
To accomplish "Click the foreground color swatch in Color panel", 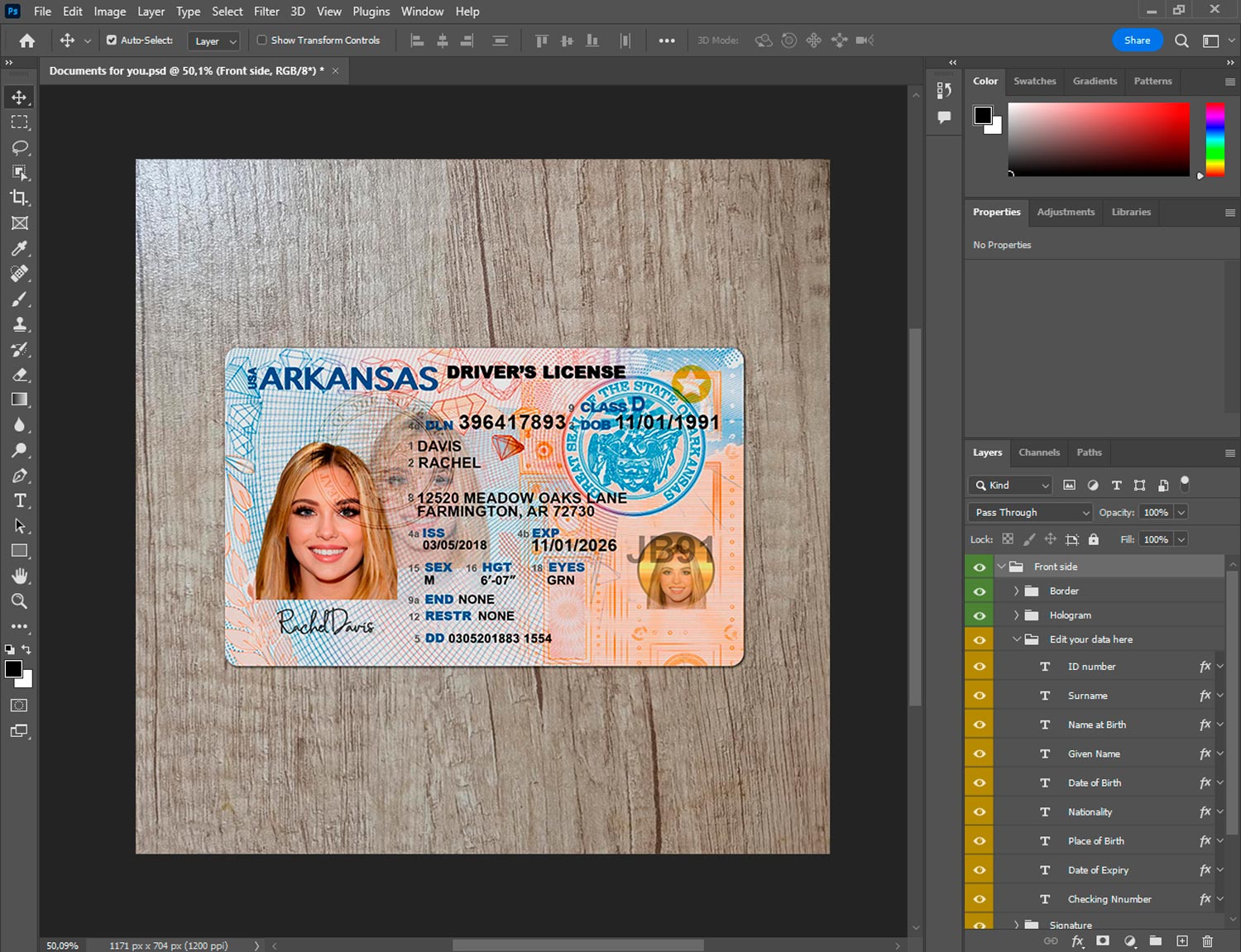I will (982, 115).
